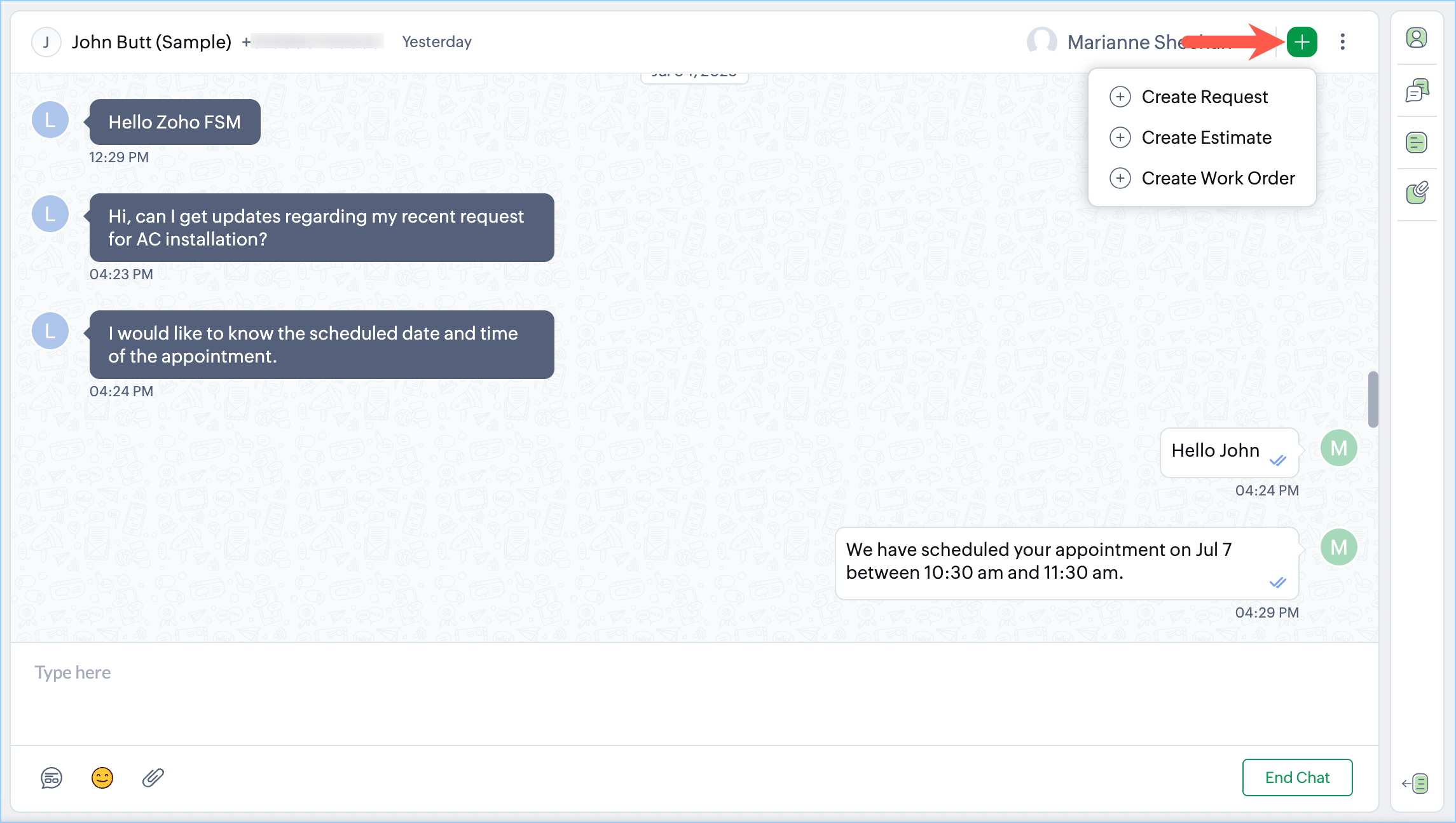Click the J contact avatar in header

(x=46, y=42)
